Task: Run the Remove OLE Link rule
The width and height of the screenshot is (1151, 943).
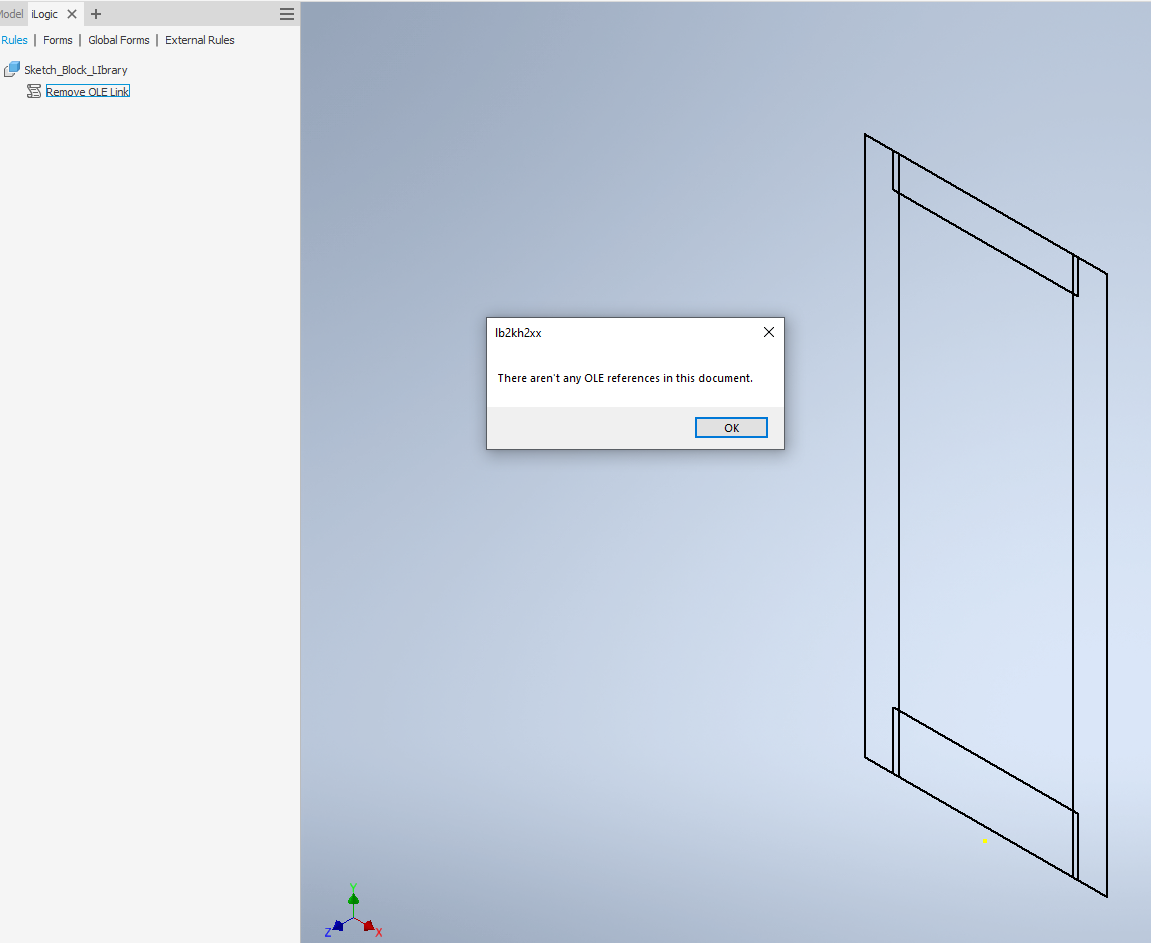Action: pyautogui.click(x=87, y=91)
